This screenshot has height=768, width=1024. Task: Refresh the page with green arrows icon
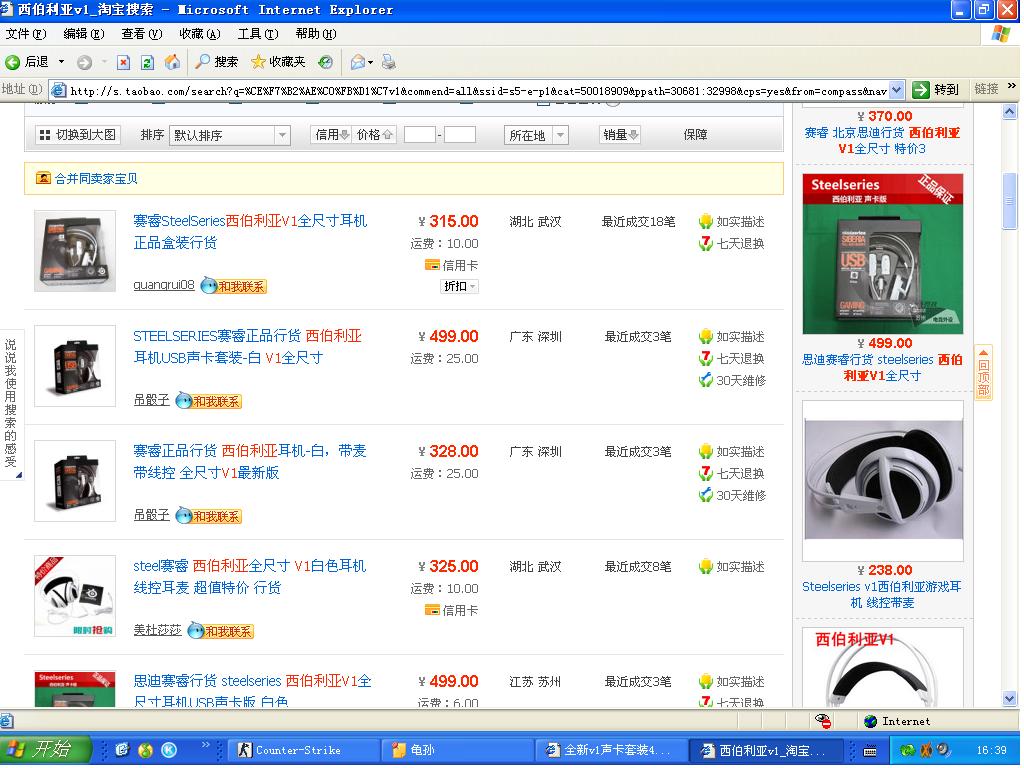coord(148,63)
